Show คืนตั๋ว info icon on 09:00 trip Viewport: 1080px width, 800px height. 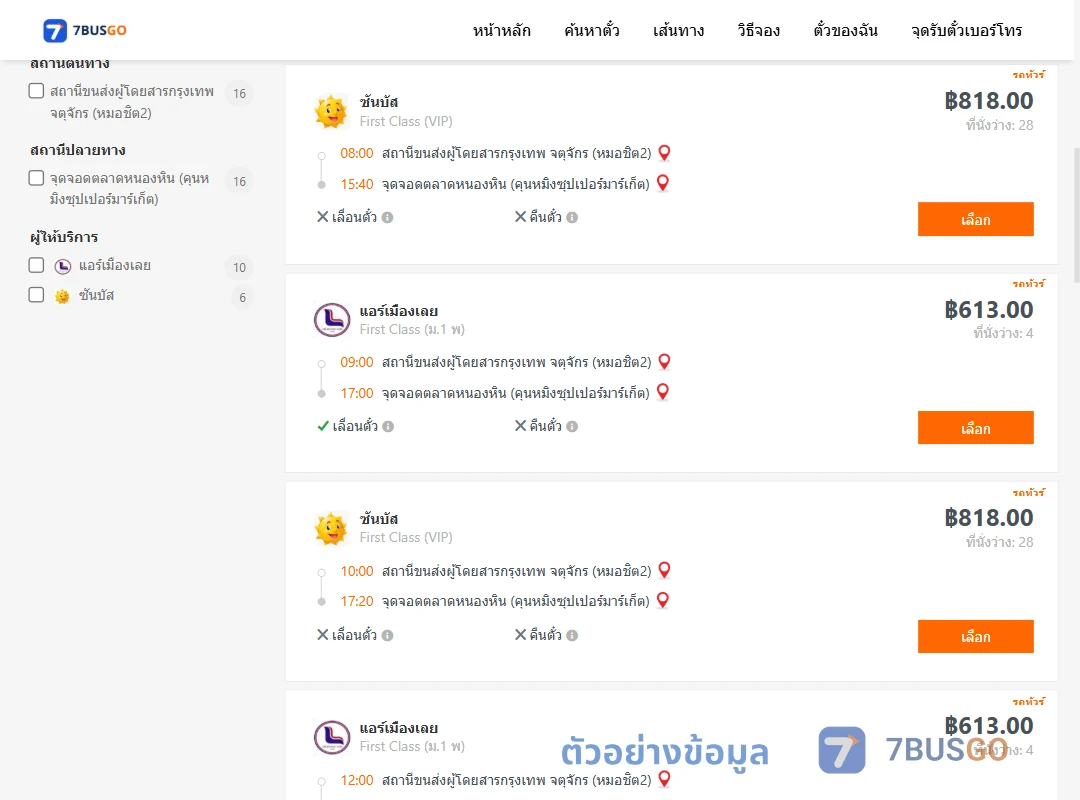(572, 427)
